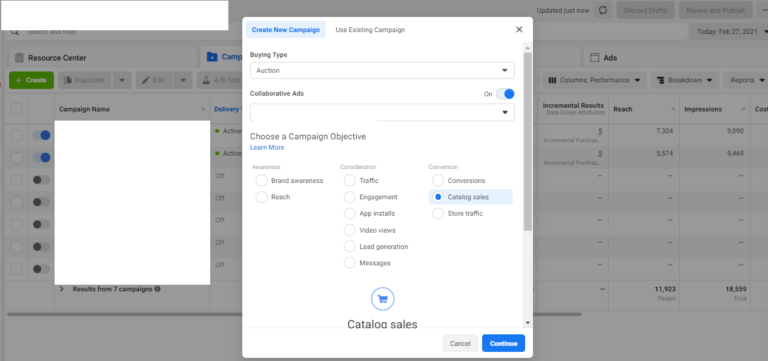
Task: Select the Catalog sales objective
Action: coord(438,197)
